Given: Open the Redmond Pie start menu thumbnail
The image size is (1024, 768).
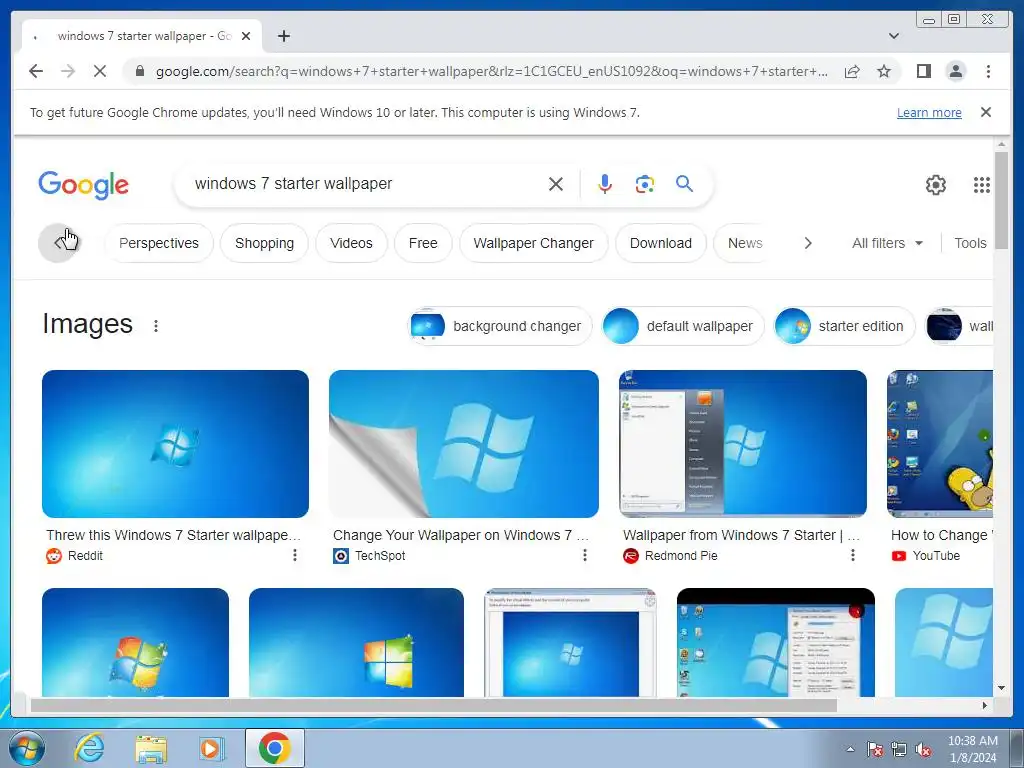Looking at the screenshot, I should click(x=743, y=444).
